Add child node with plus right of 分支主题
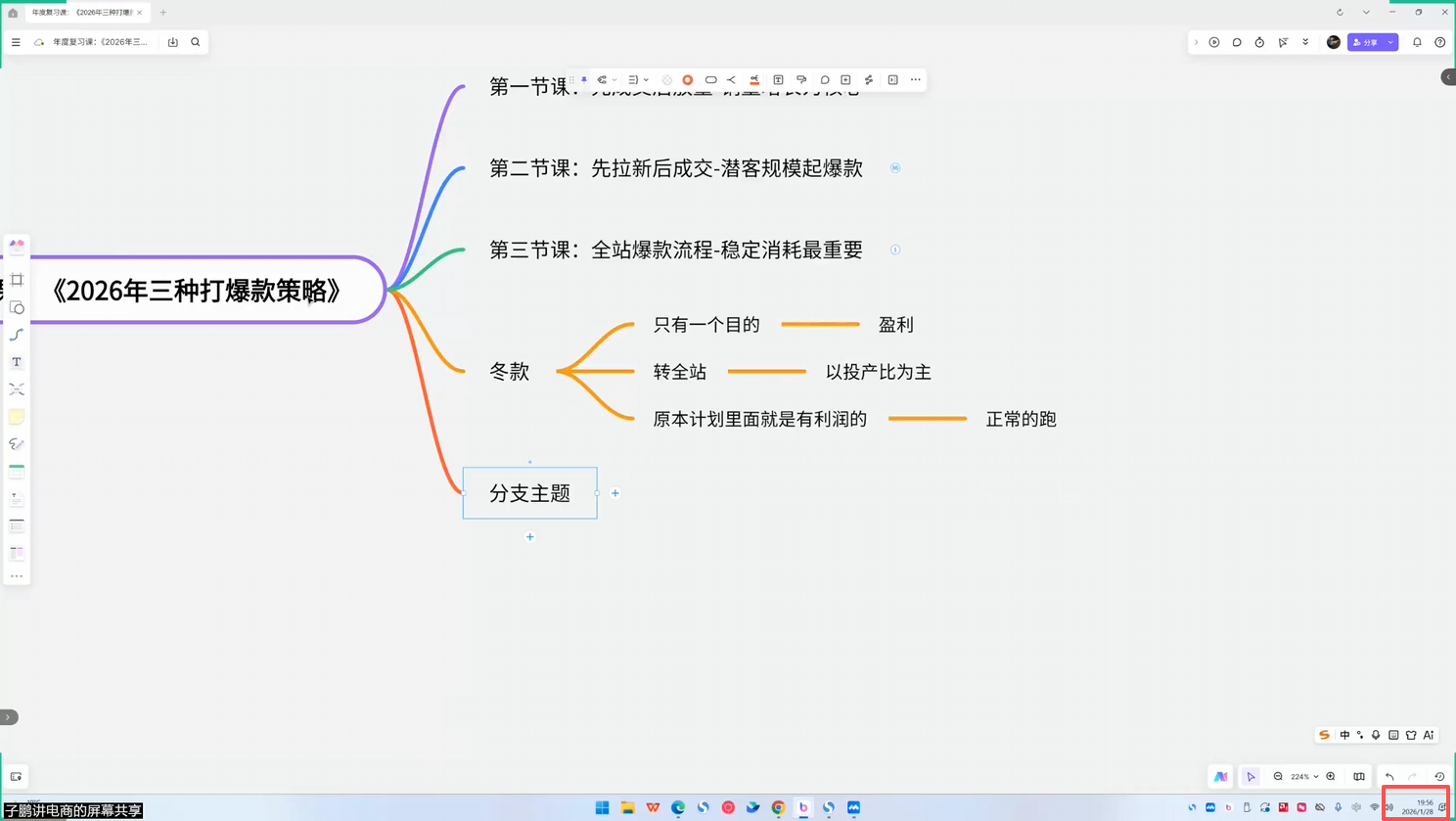1456x821 pixels. coord(615,493)
